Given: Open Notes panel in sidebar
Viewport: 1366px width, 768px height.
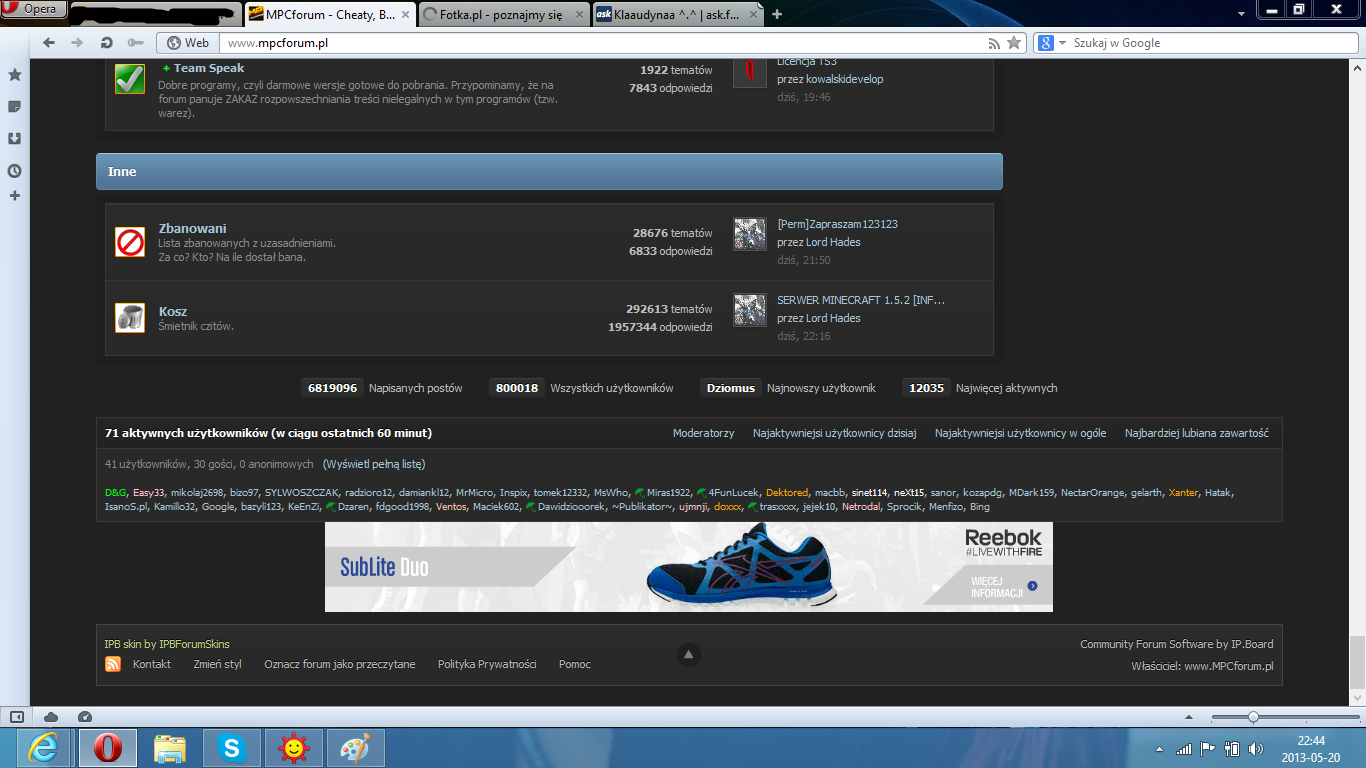Looking at the screenshot, I should (x=15, y=106).
